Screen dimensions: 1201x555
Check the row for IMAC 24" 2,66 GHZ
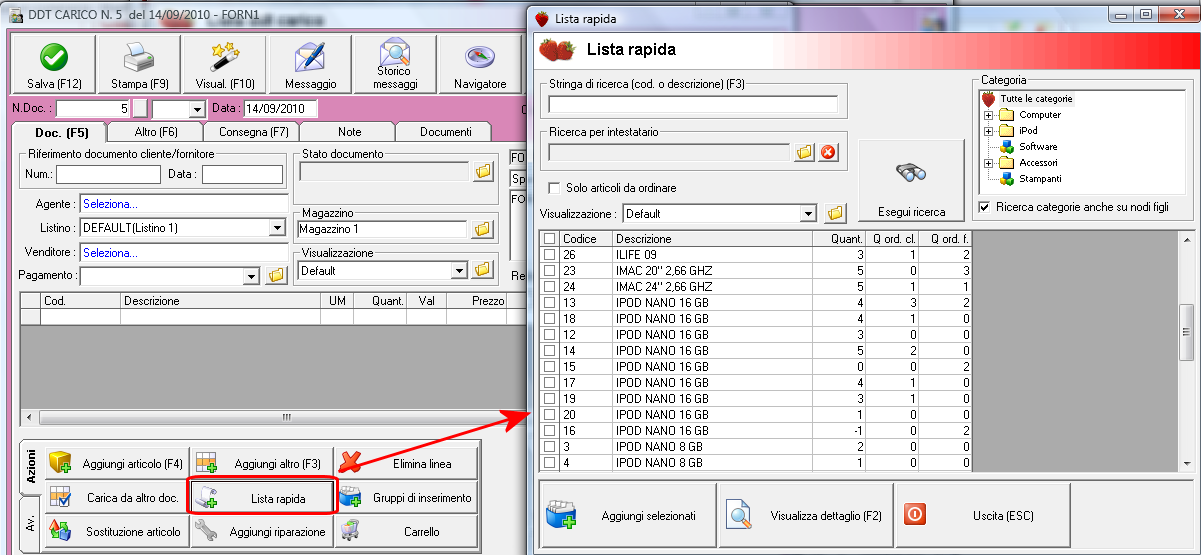[549, 287]
